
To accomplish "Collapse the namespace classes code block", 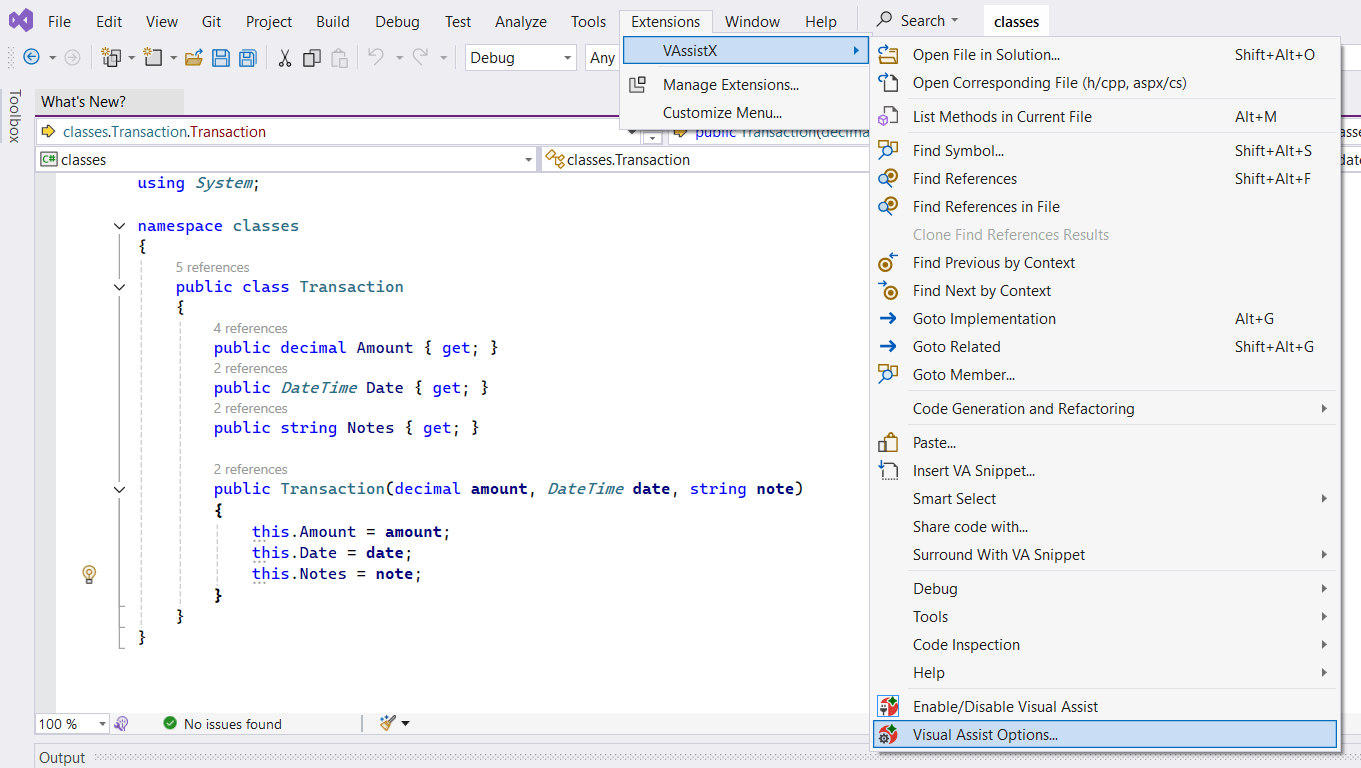I will 120,226.
